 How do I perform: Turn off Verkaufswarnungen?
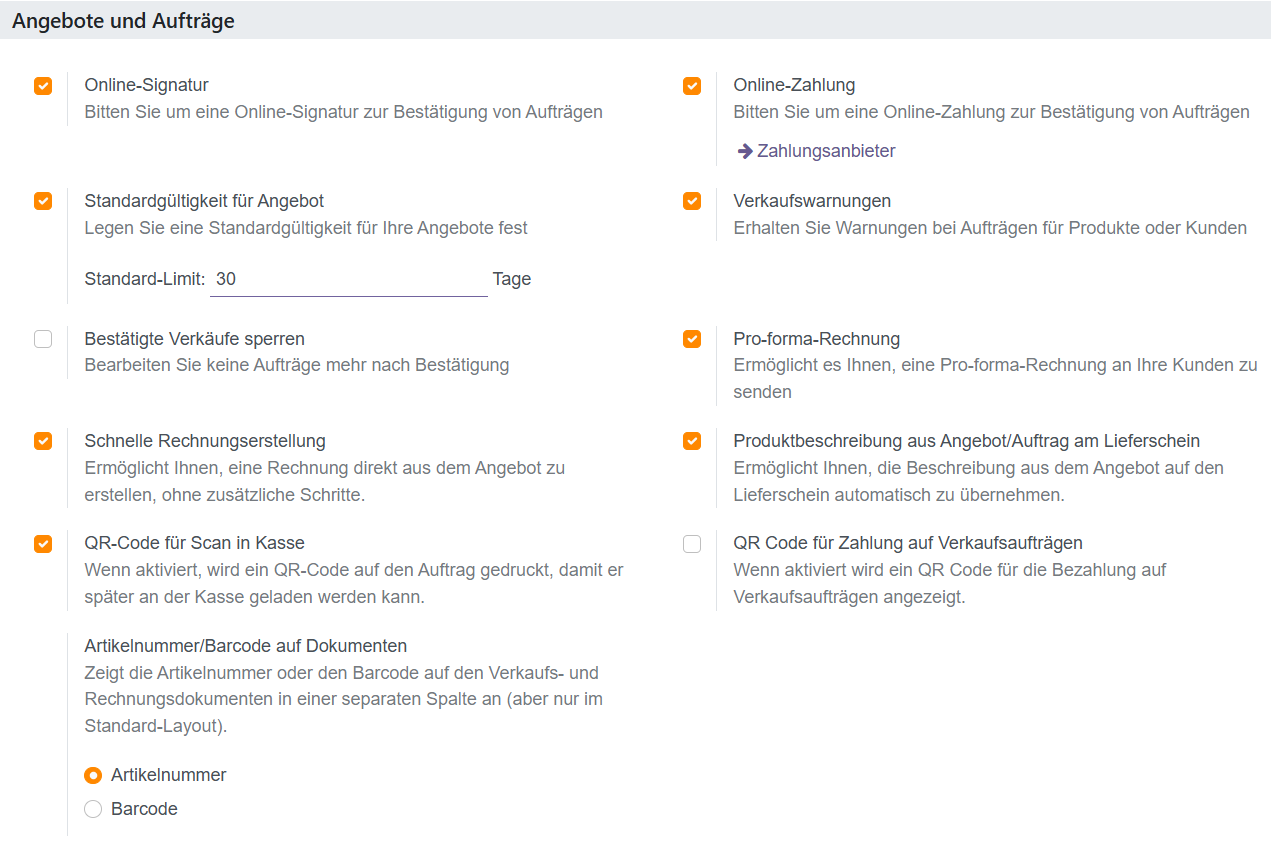[x=692, y=200]
